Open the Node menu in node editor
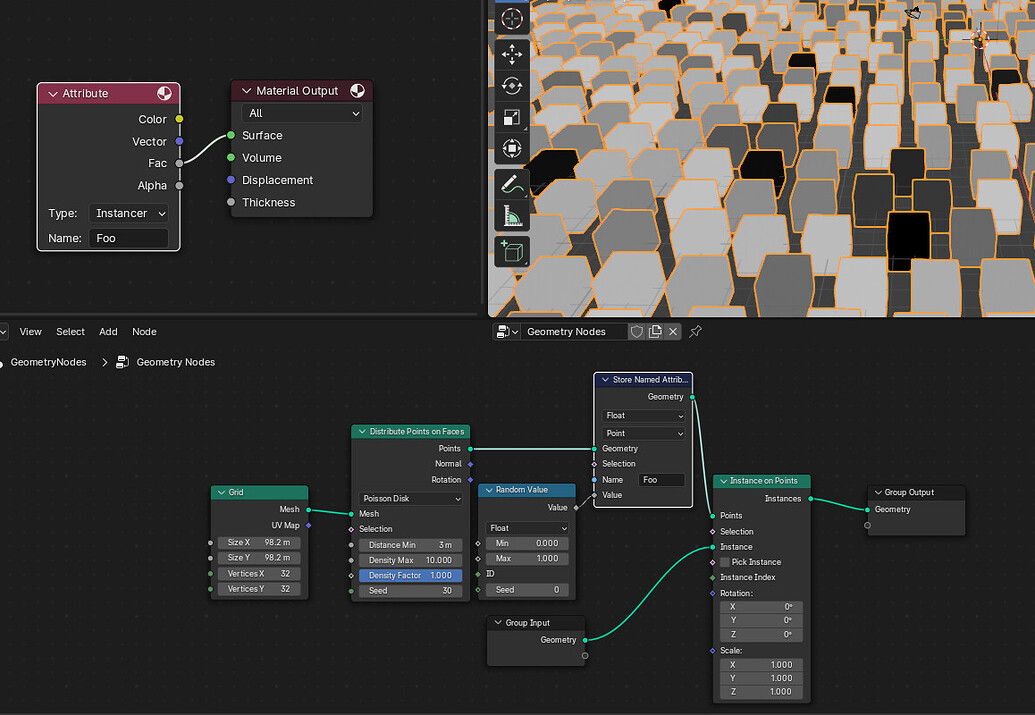The height and width of the screenshot is (715, 1035). (x=144, y=331)
